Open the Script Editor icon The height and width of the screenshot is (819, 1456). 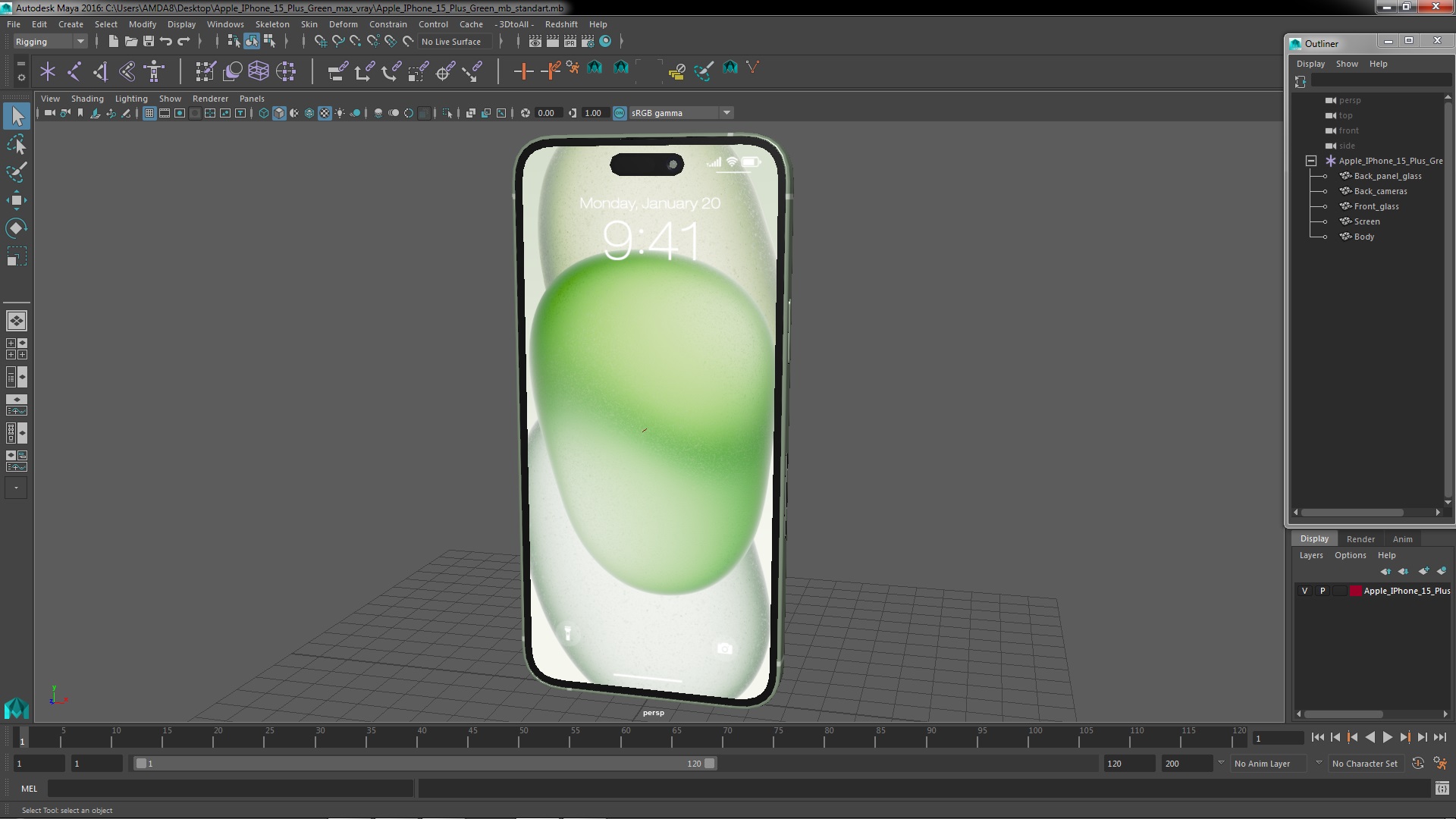pos(1442,789)
